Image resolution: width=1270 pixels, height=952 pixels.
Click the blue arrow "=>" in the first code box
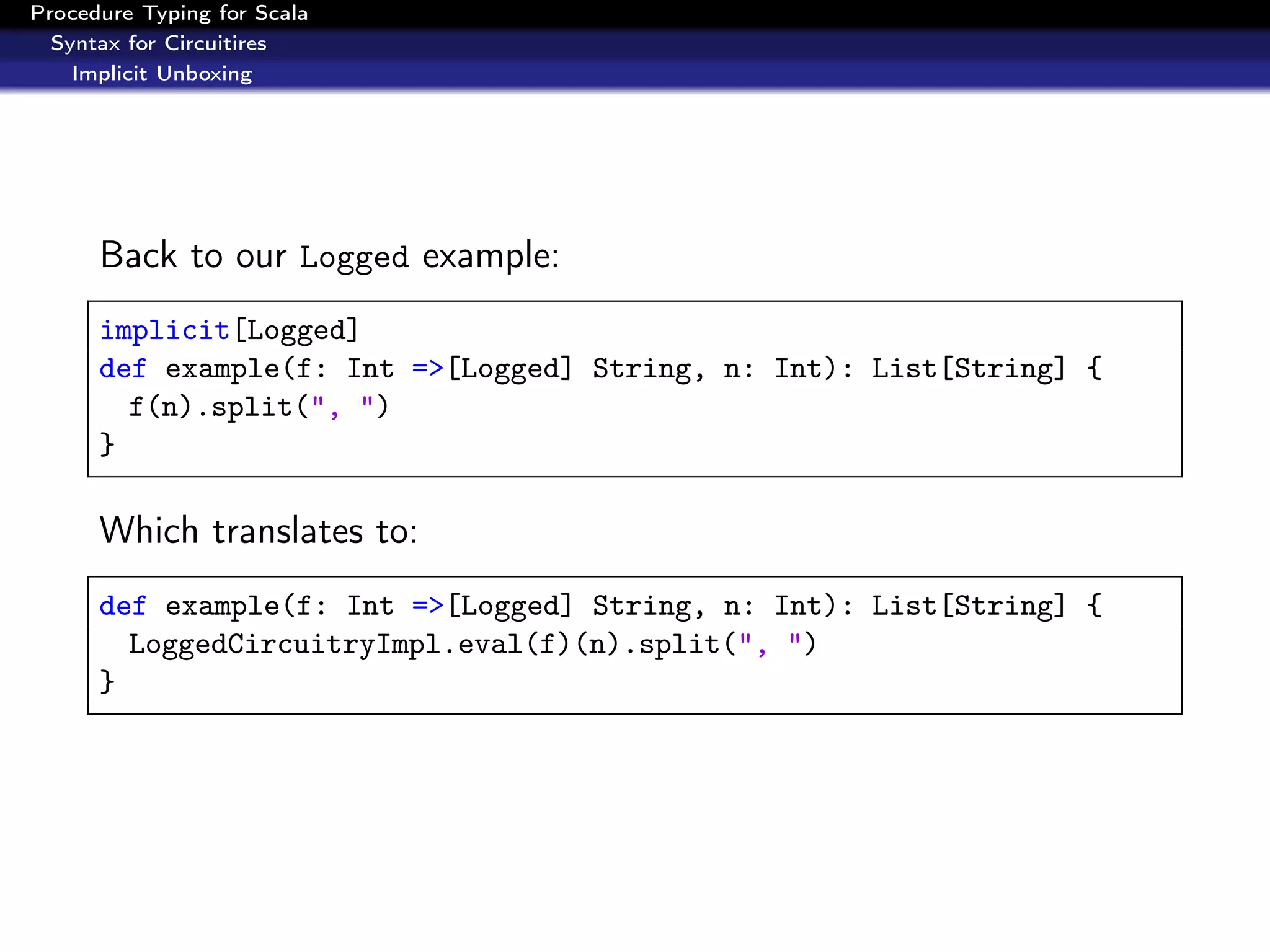coord(427,369)
